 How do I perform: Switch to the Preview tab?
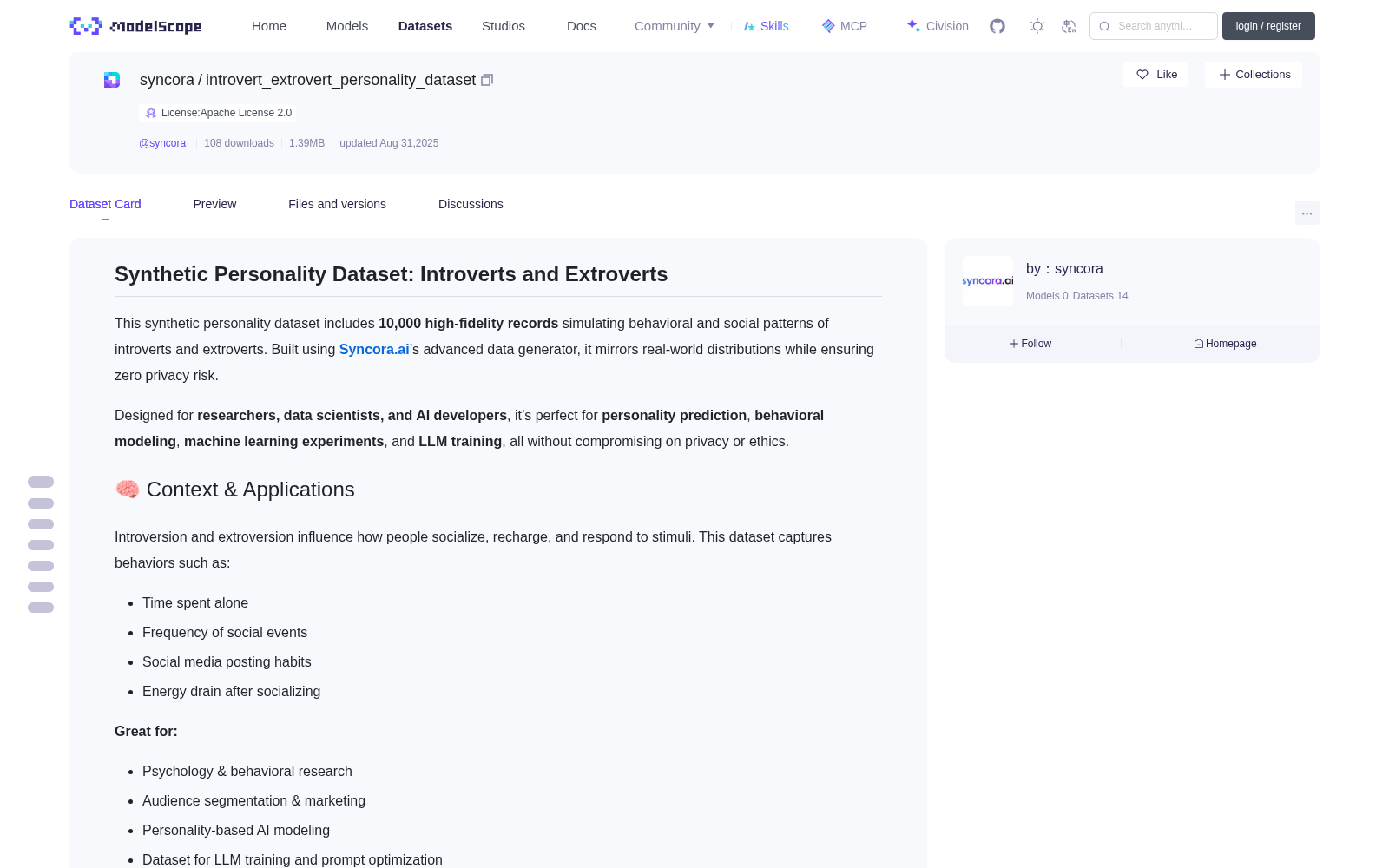coord(214,204)
